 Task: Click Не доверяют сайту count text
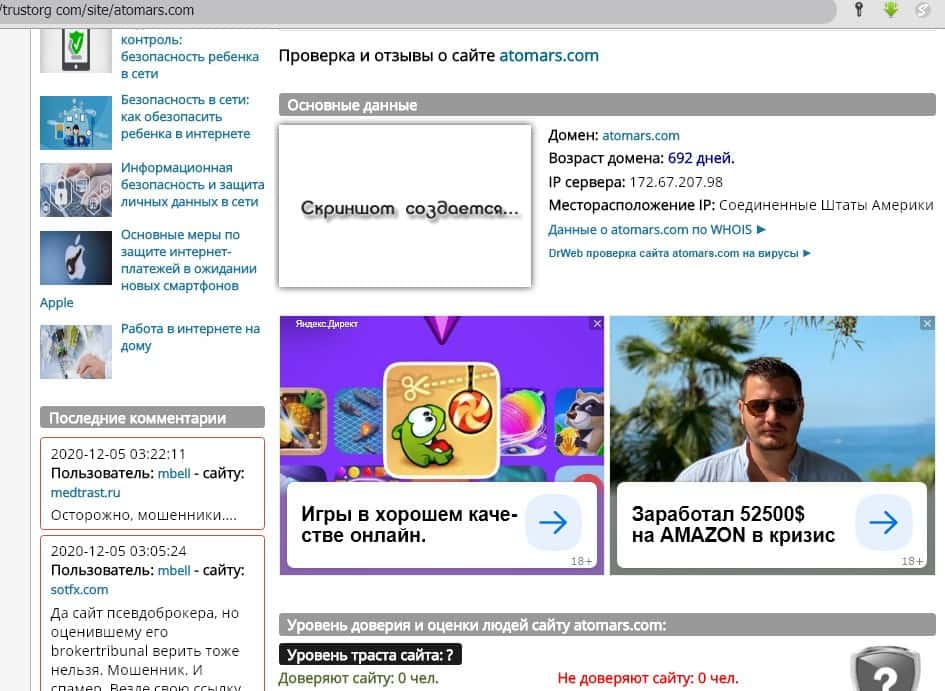(x=648, y=678)
